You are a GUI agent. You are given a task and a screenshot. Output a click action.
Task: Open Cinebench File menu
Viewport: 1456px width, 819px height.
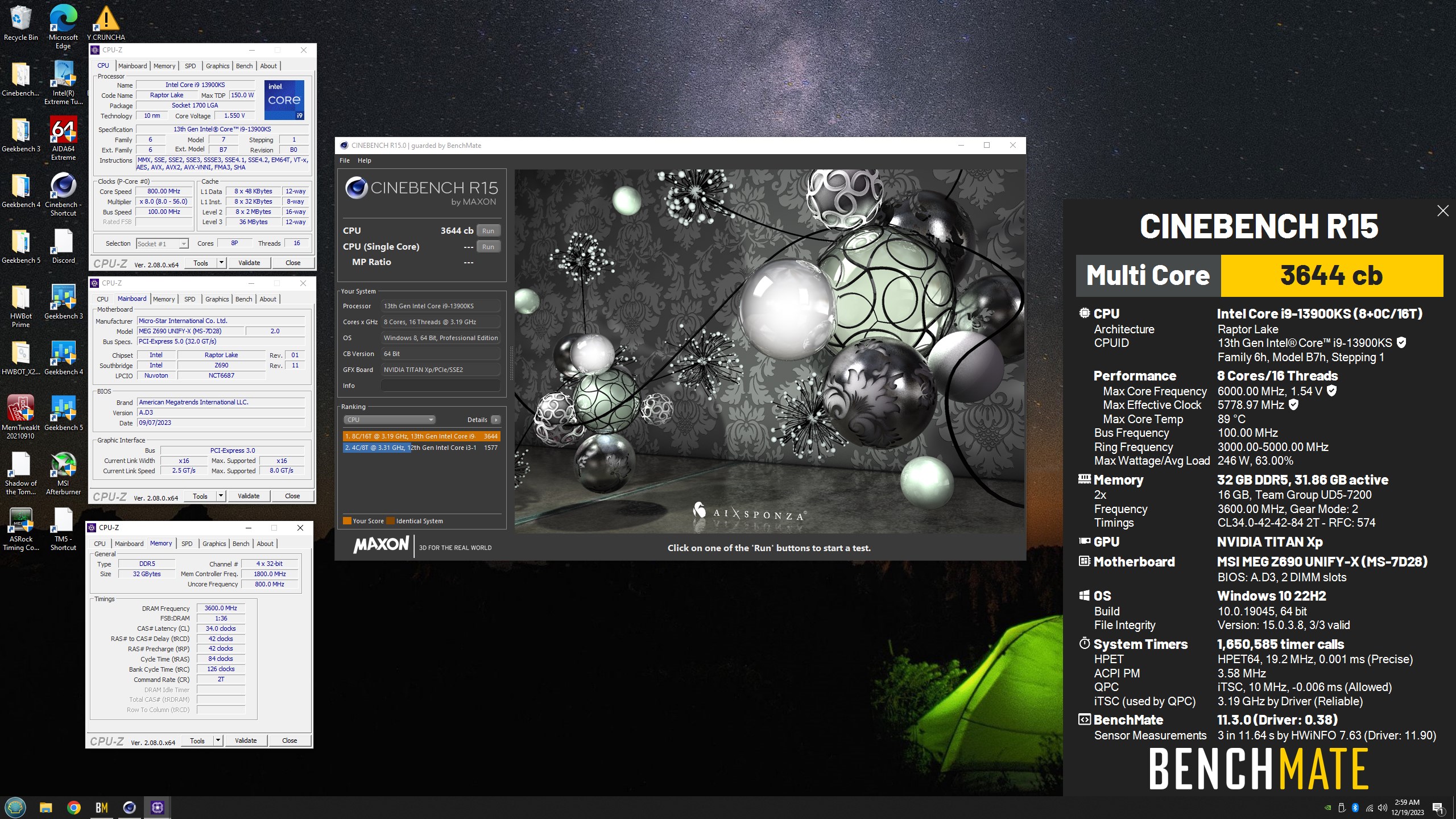point(345,160)
